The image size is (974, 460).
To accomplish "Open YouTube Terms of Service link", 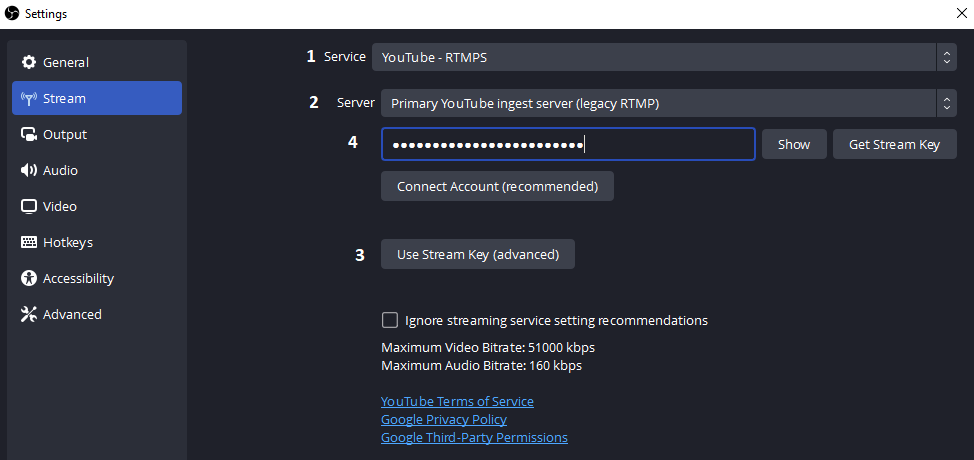I will click(457, 401).
